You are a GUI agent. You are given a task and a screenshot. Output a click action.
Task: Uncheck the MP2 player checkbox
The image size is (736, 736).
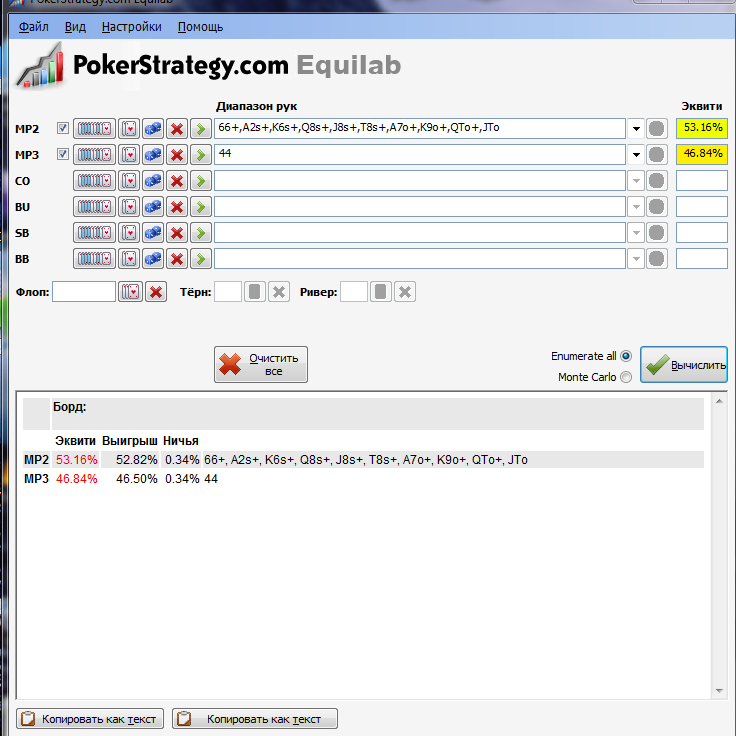pyautogui.click(x=63, y=128)
